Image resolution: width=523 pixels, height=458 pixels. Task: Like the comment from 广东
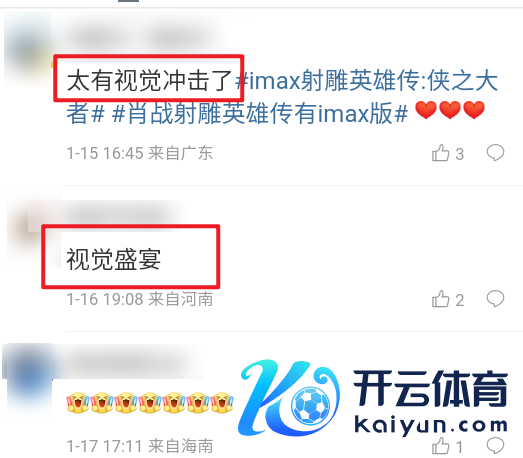pos(448,153)
